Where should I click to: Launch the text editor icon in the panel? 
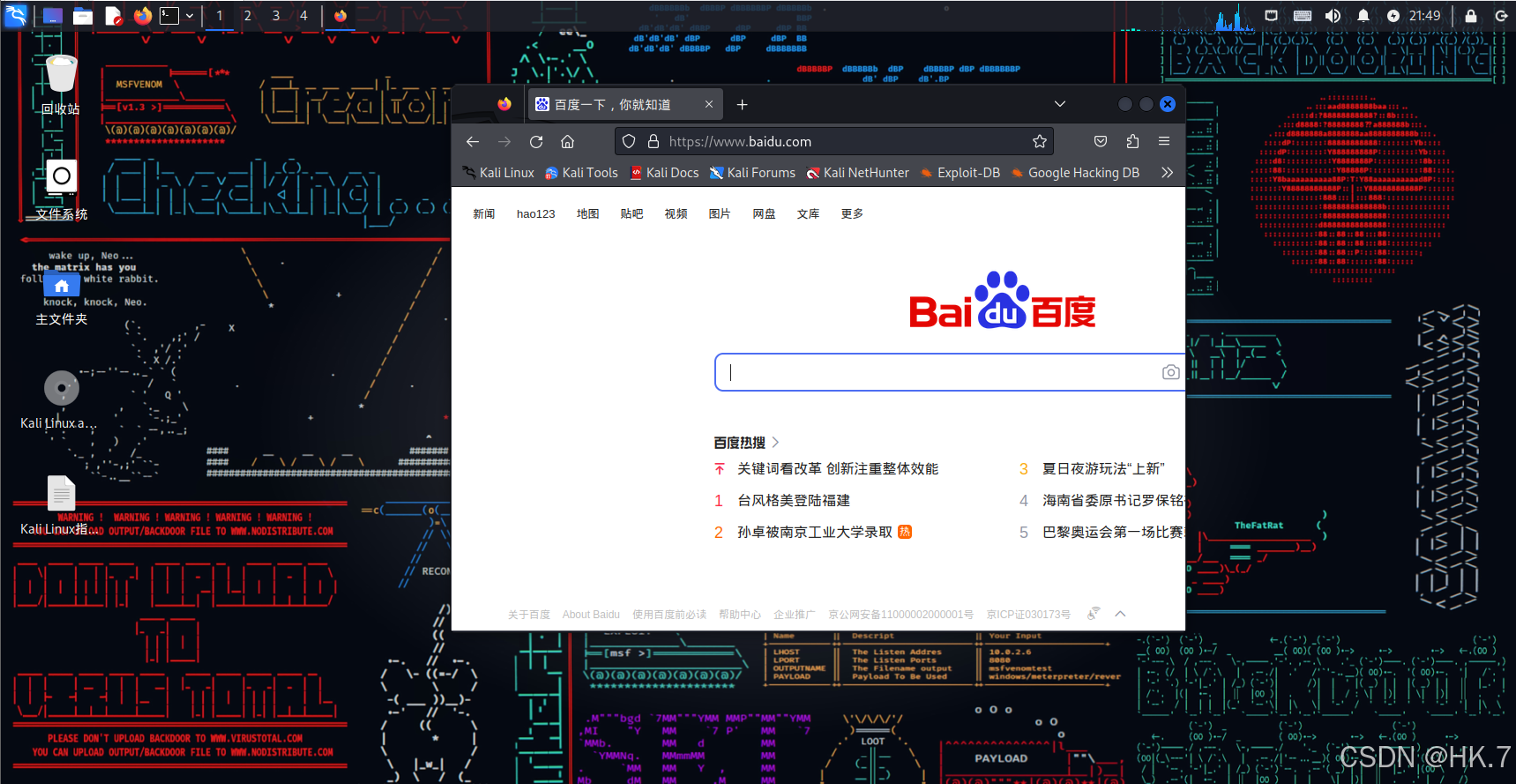(113, 16)
